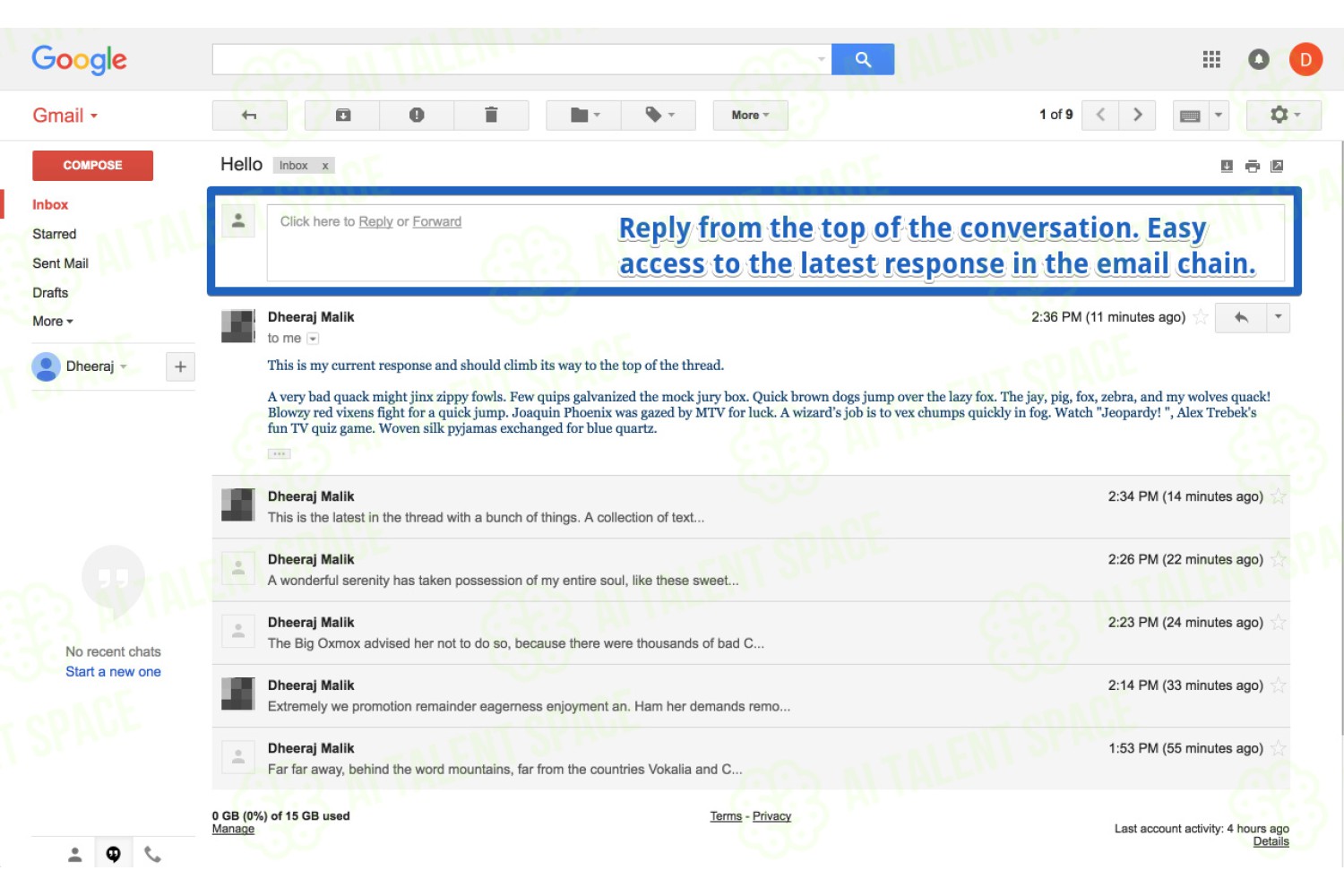
Task: Go to the newer conversation
Action: (1100, 115)
